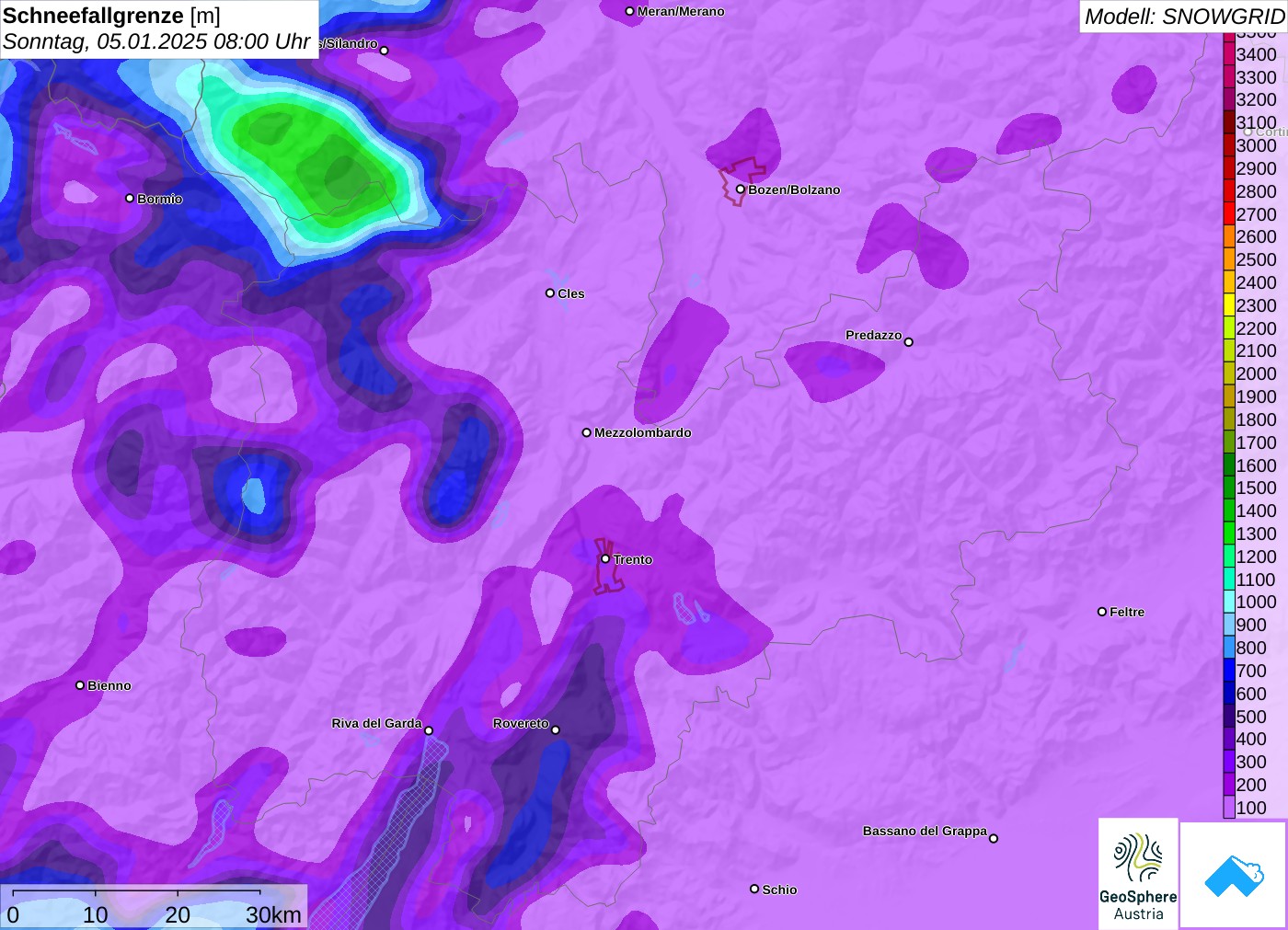The height and width of the screenshot is (930, 1288).
Task: Click the 700 m blue legend swatch
Action: [x=1229, y=671]
